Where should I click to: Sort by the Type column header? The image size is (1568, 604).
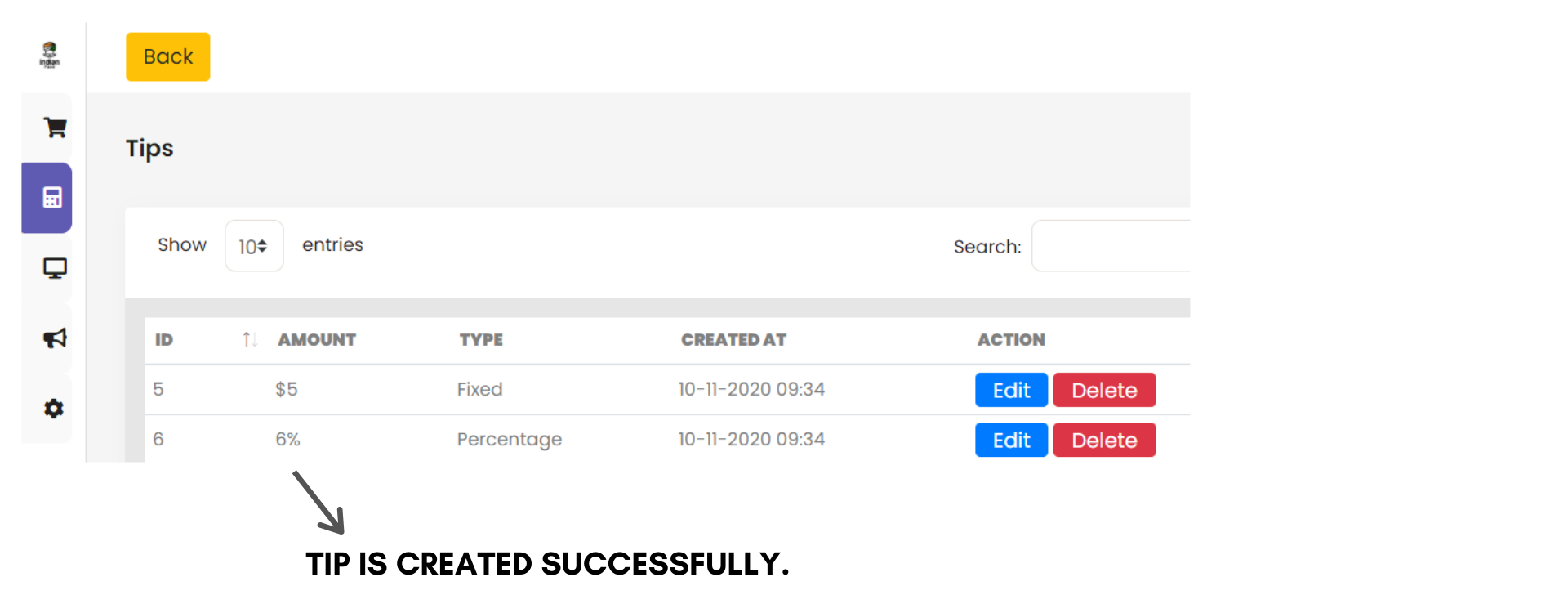click(x=481, y=340)
